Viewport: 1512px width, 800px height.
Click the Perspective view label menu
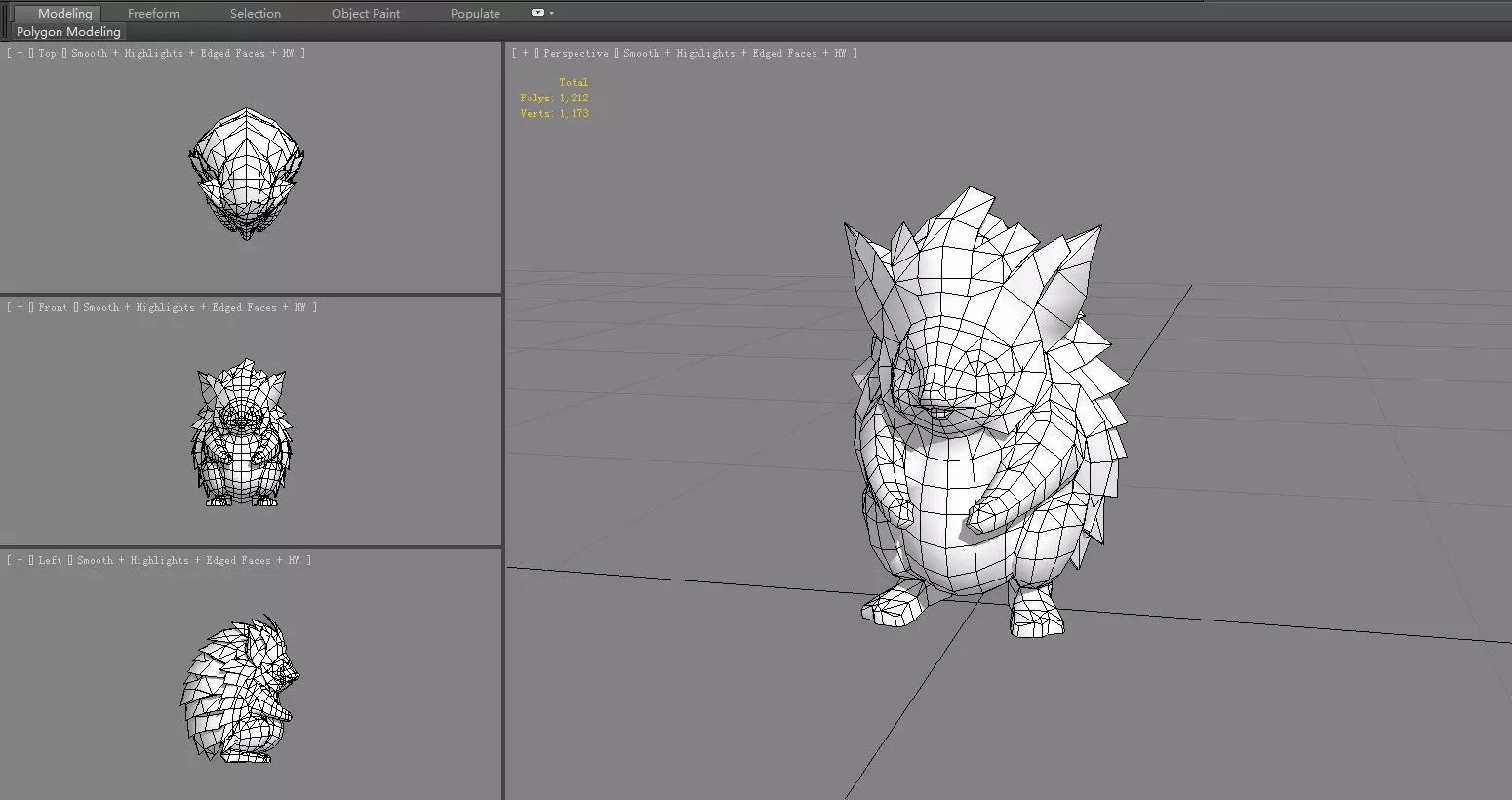click(576, 54)
